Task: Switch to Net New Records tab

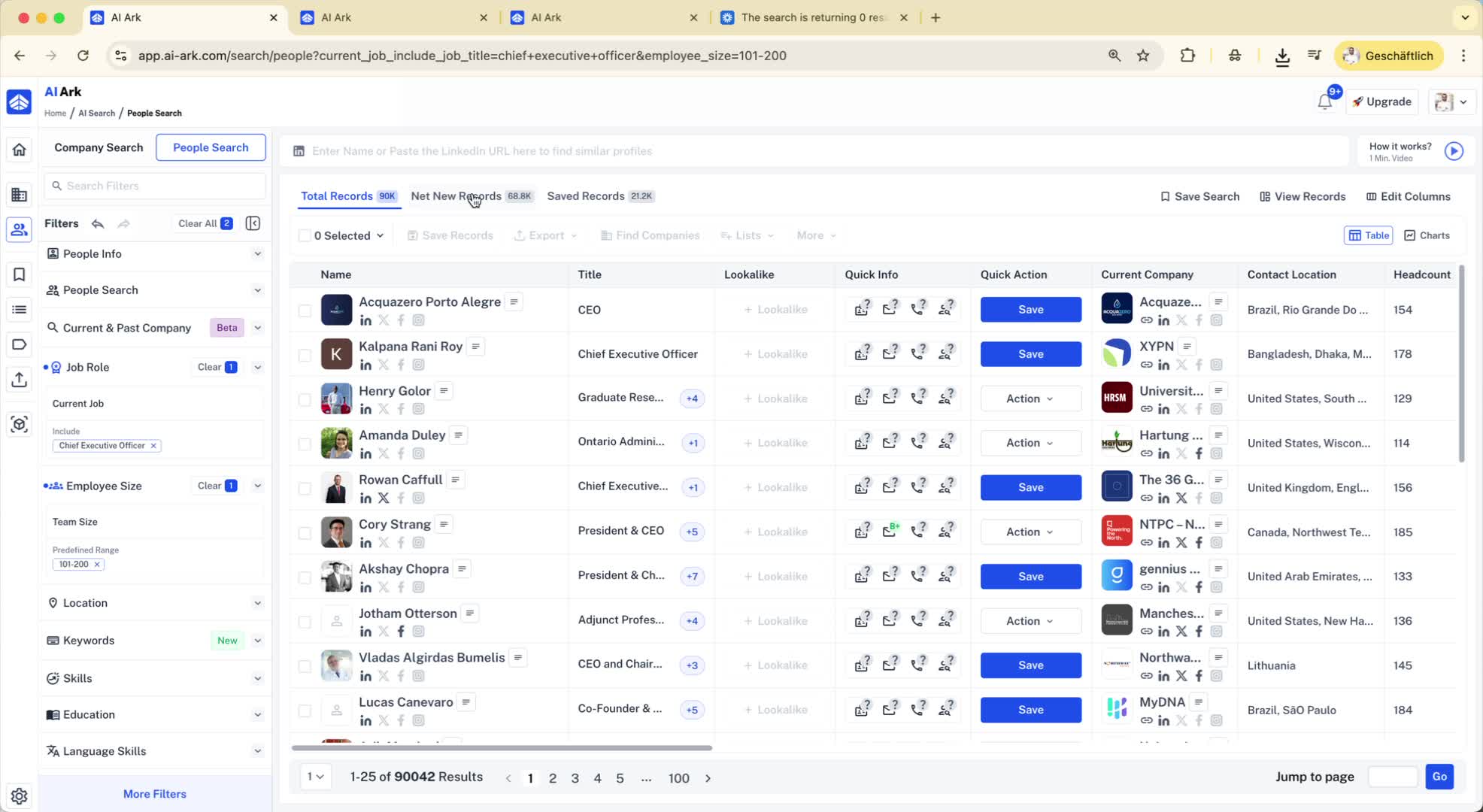Action: pyautogui.click(x=456, y=196)
